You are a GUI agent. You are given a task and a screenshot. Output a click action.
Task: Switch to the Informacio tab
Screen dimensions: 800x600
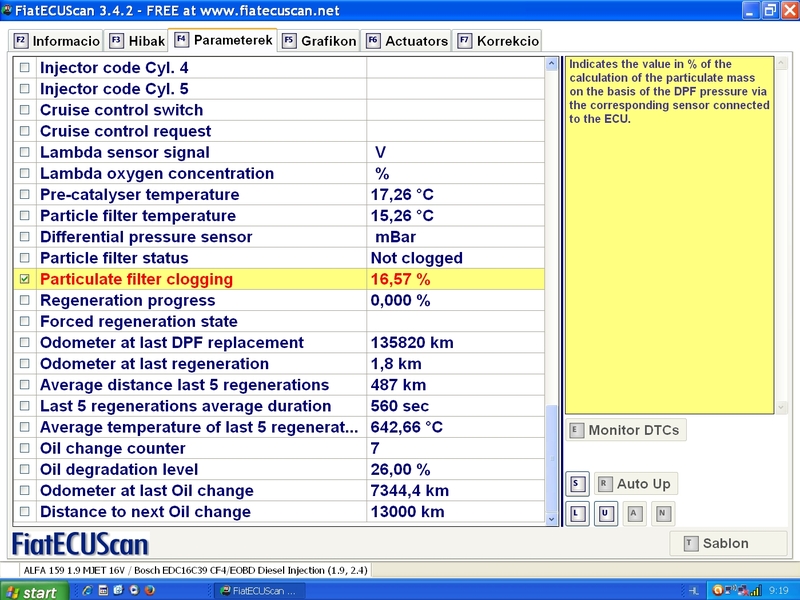click(x=56, y=41)
